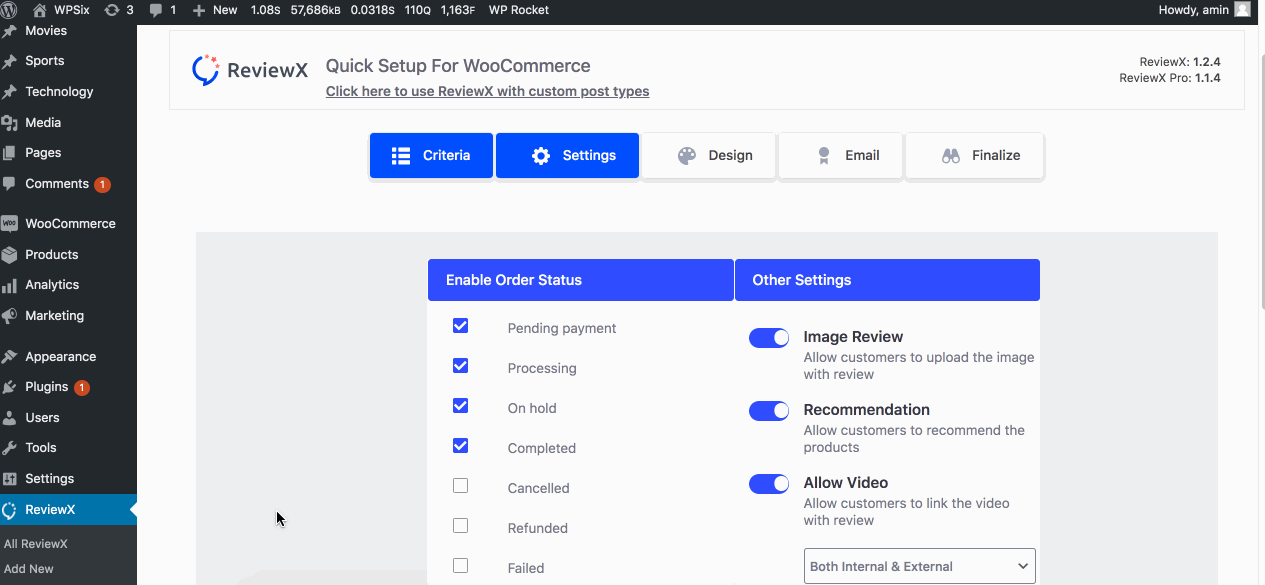Click the Appearance paintbrush icon
The width and height of the screenshot is (1265, 585).
coord(10,357)
